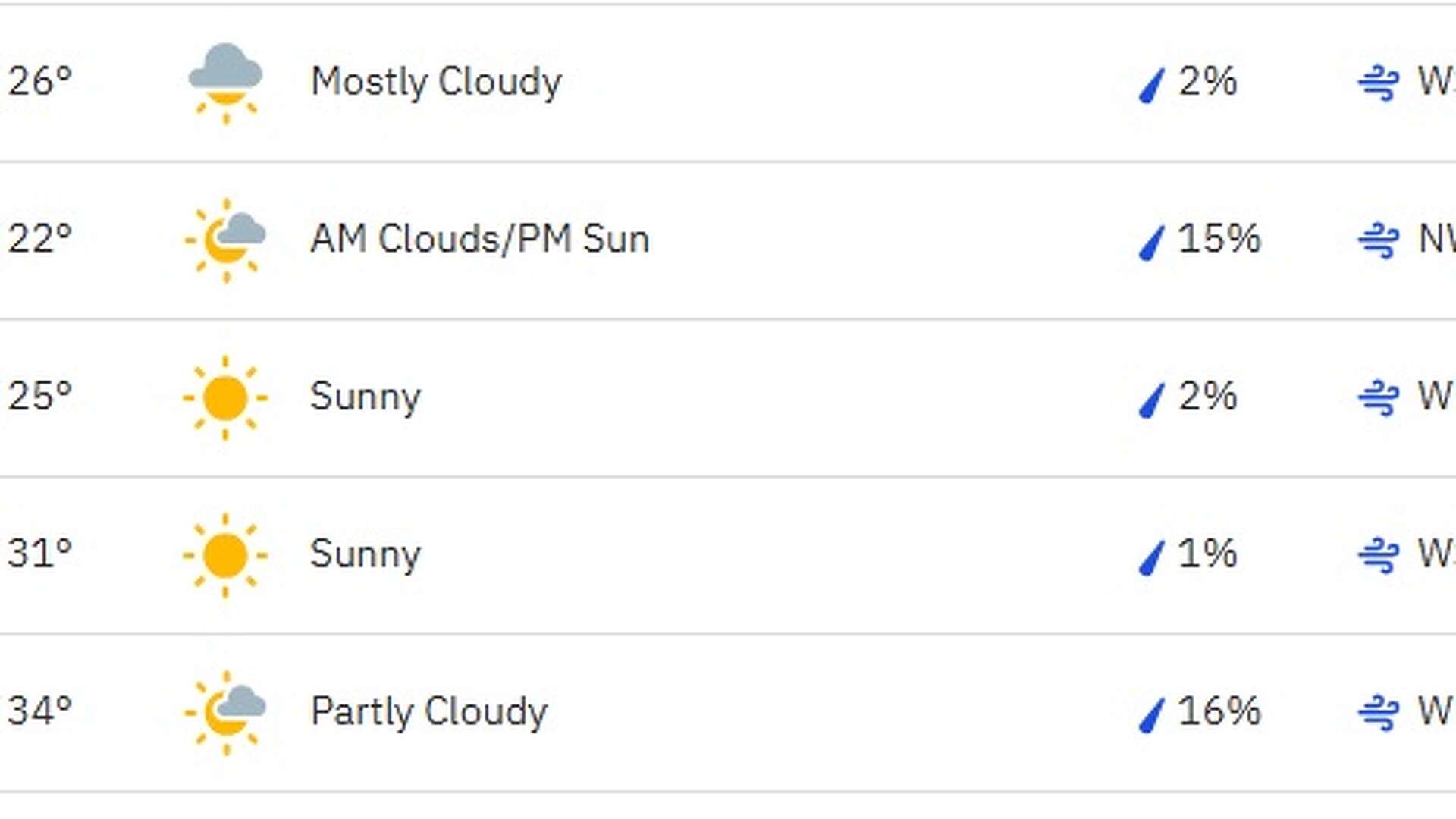The height and width of the screenshot is (819, 1456).
Task: Click the 22° temperature value
Action: tap(40, 239)
